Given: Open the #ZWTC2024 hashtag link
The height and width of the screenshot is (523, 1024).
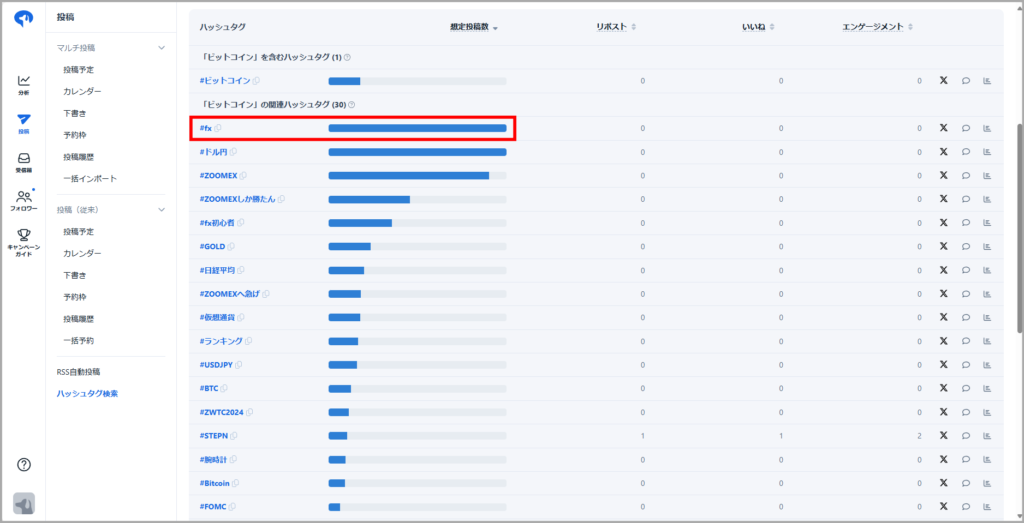Looking at the screenshot, I should pos(221,412).
